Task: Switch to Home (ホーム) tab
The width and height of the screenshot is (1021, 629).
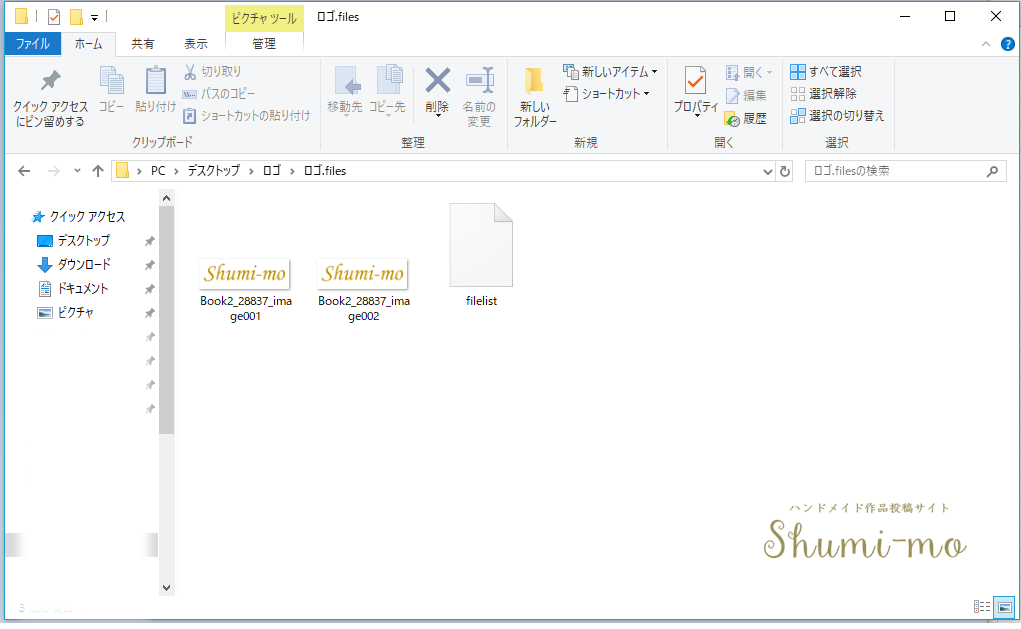Action: click(88, 44)
